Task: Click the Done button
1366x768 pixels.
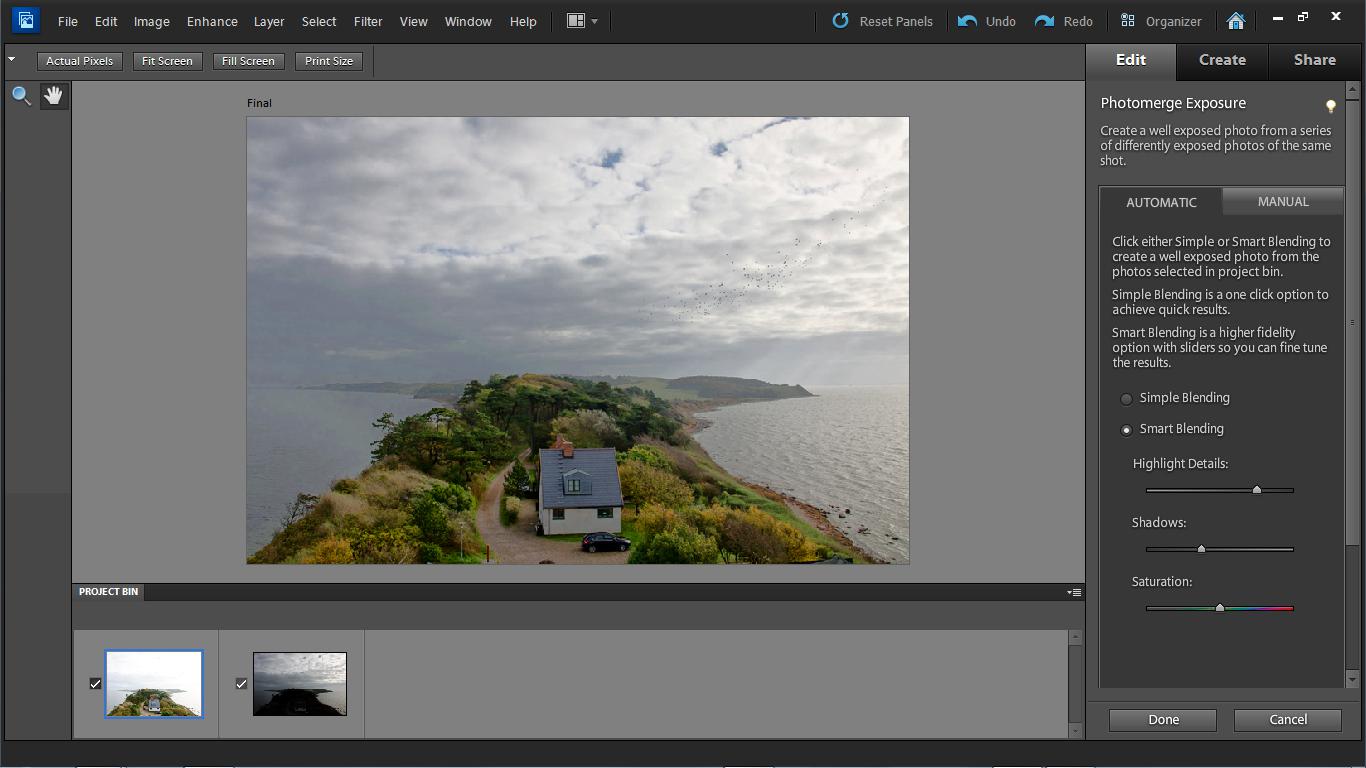Action: click(1162, 720)
